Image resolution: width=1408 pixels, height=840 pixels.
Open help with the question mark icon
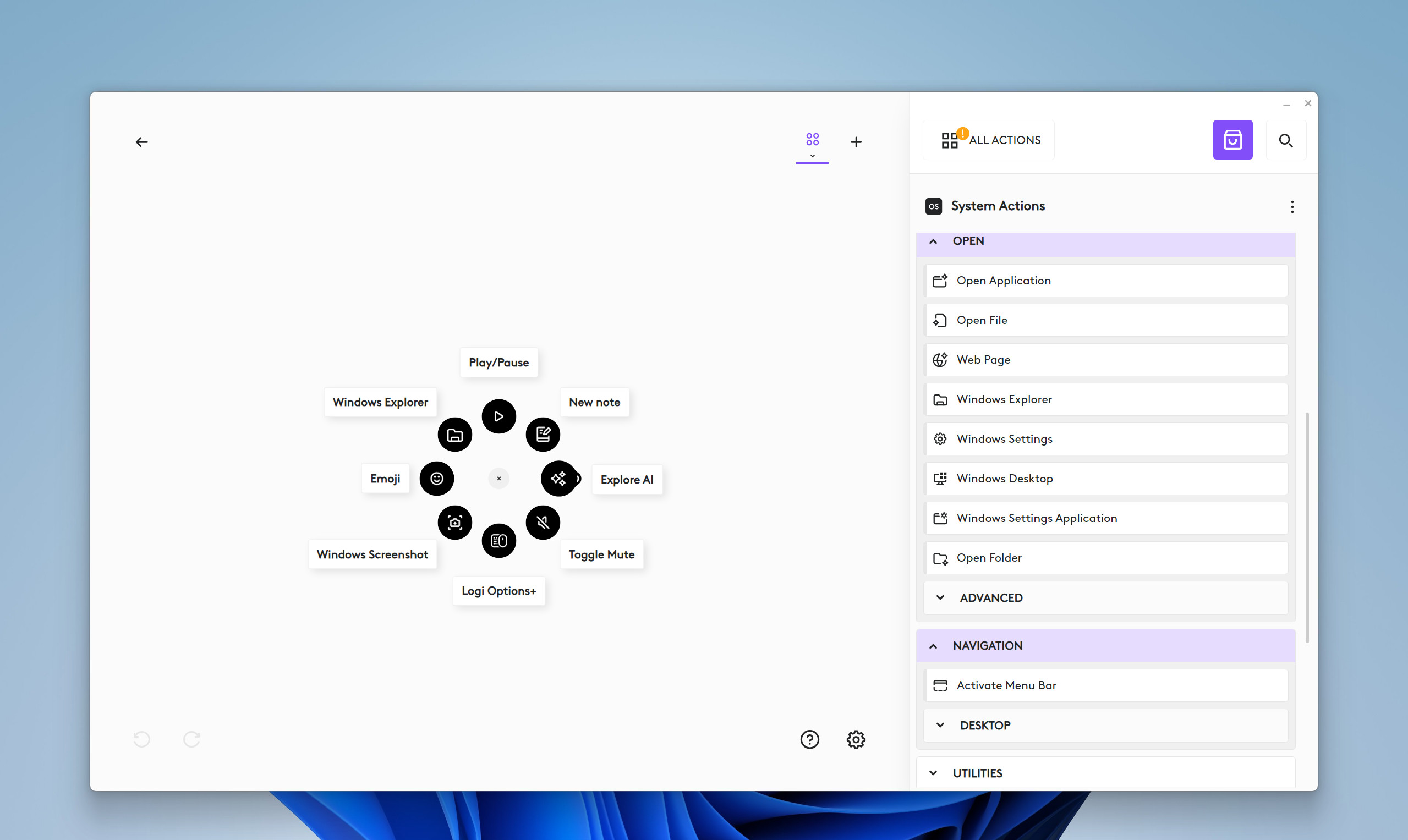[809, 739]
